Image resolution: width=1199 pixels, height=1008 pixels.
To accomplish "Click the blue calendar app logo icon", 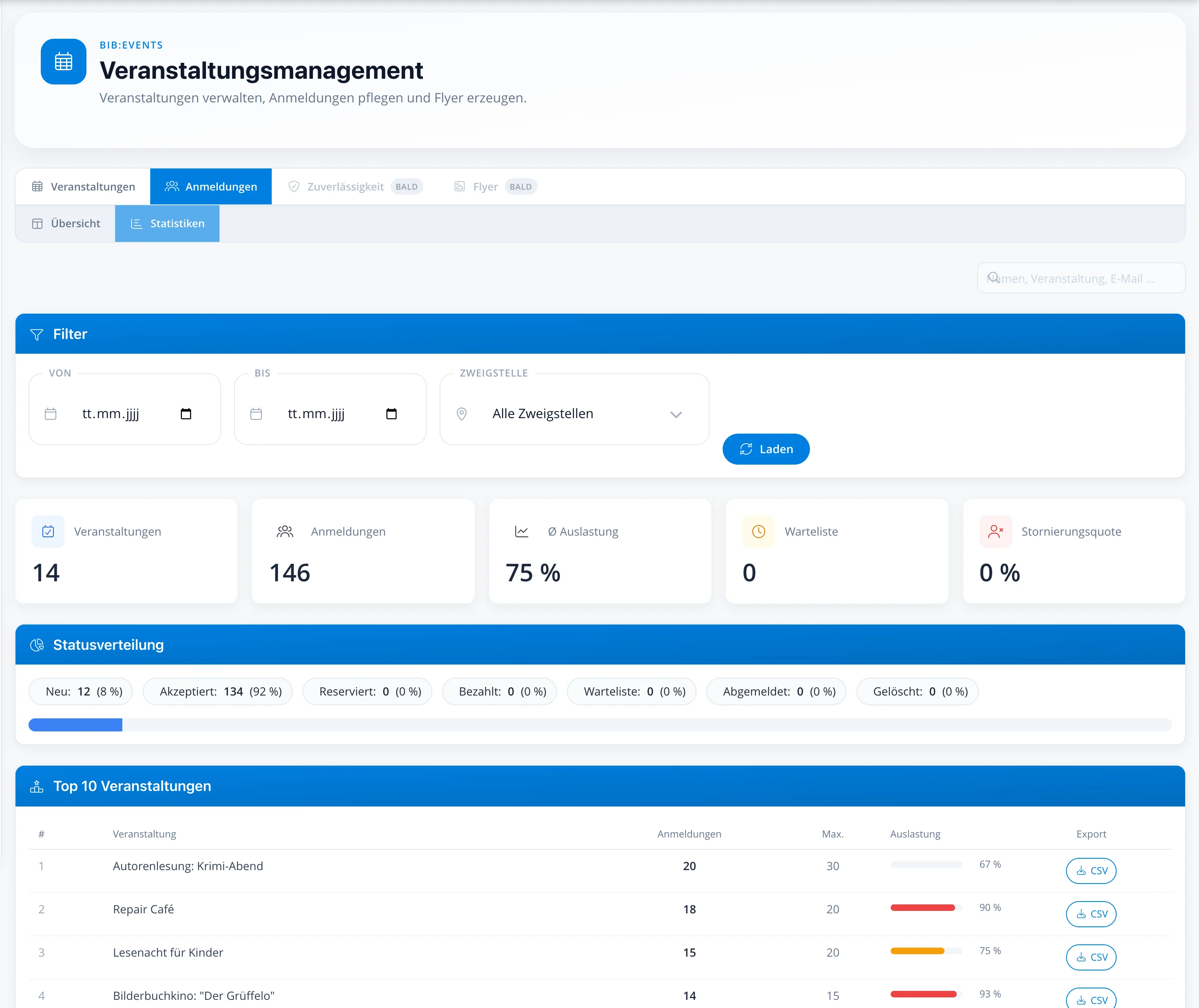I will [x=63, y=62].
